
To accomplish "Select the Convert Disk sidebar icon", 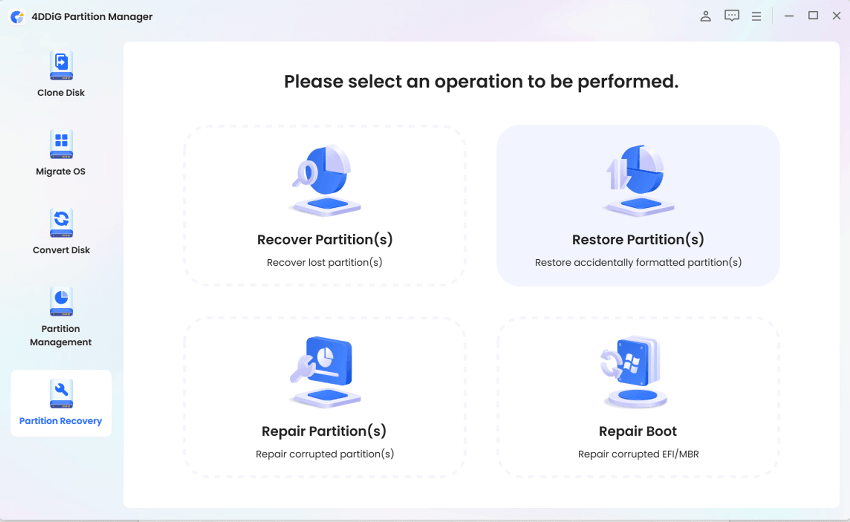I will [61, 223].
